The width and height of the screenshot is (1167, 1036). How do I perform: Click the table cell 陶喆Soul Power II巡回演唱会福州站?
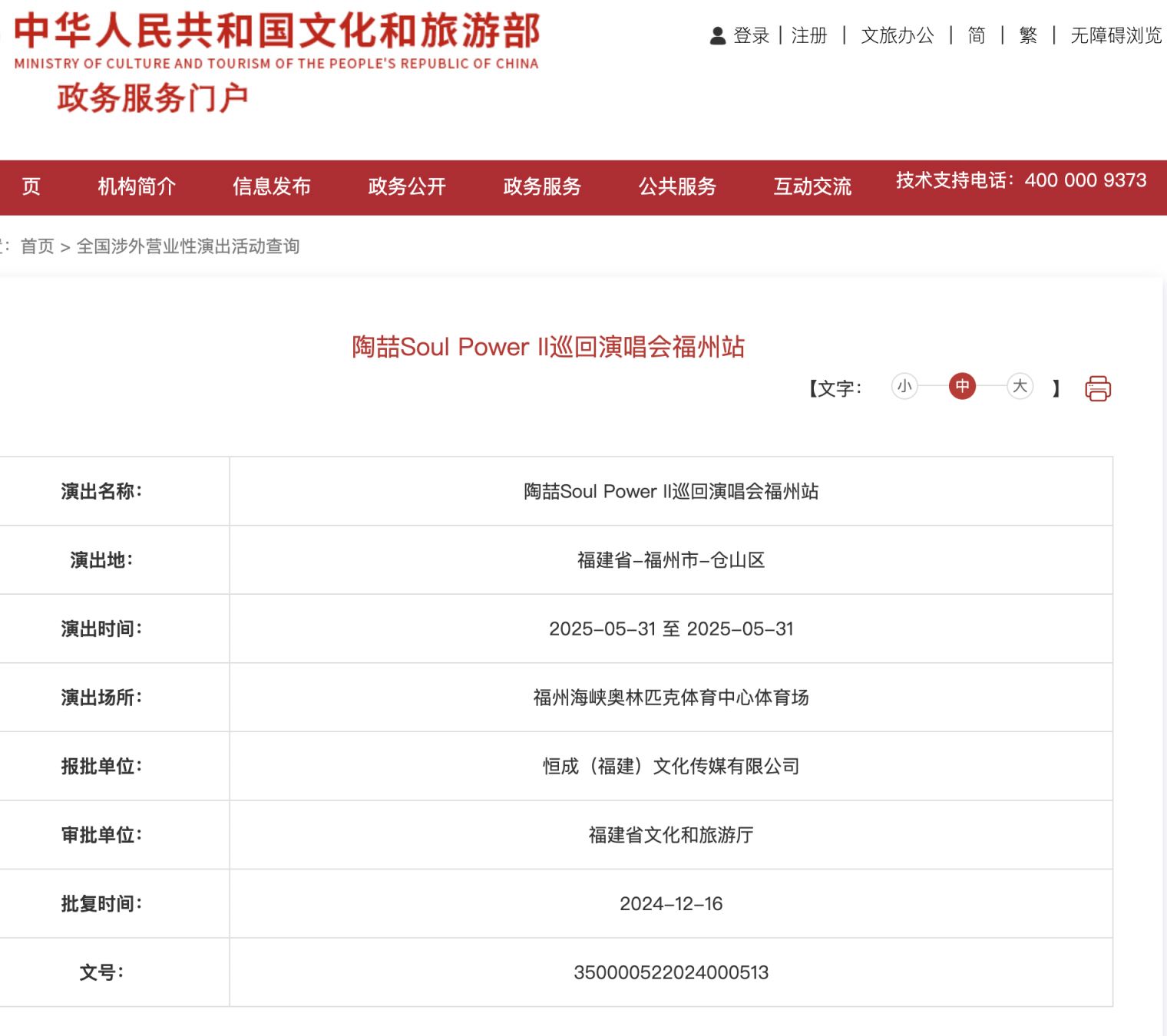(671, 491)
